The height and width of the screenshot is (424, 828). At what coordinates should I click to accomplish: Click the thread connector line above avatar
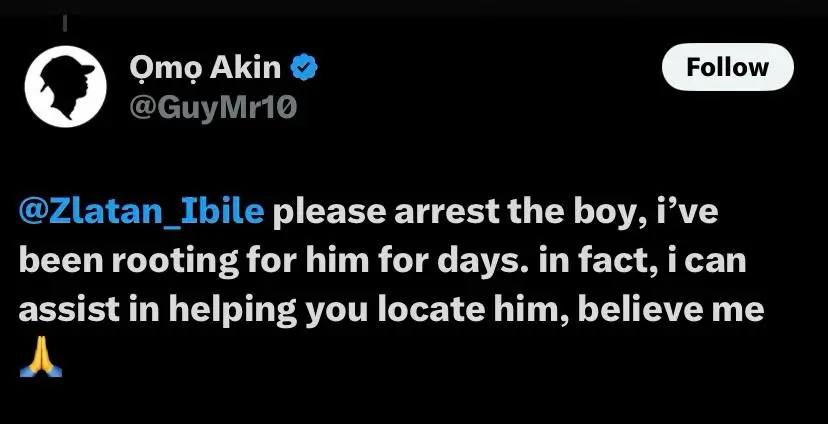click(x=65, y=24)
